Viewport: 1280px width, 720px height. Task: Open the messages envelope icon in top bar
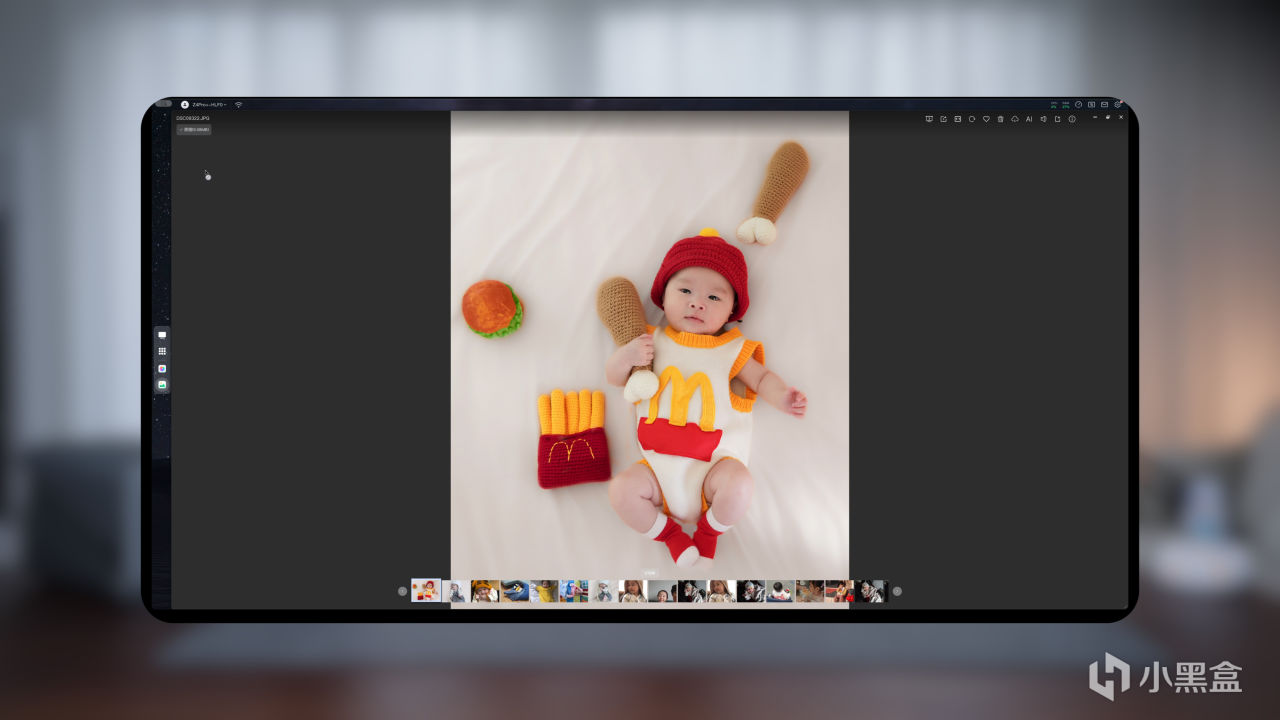[x=1105, y=104]
